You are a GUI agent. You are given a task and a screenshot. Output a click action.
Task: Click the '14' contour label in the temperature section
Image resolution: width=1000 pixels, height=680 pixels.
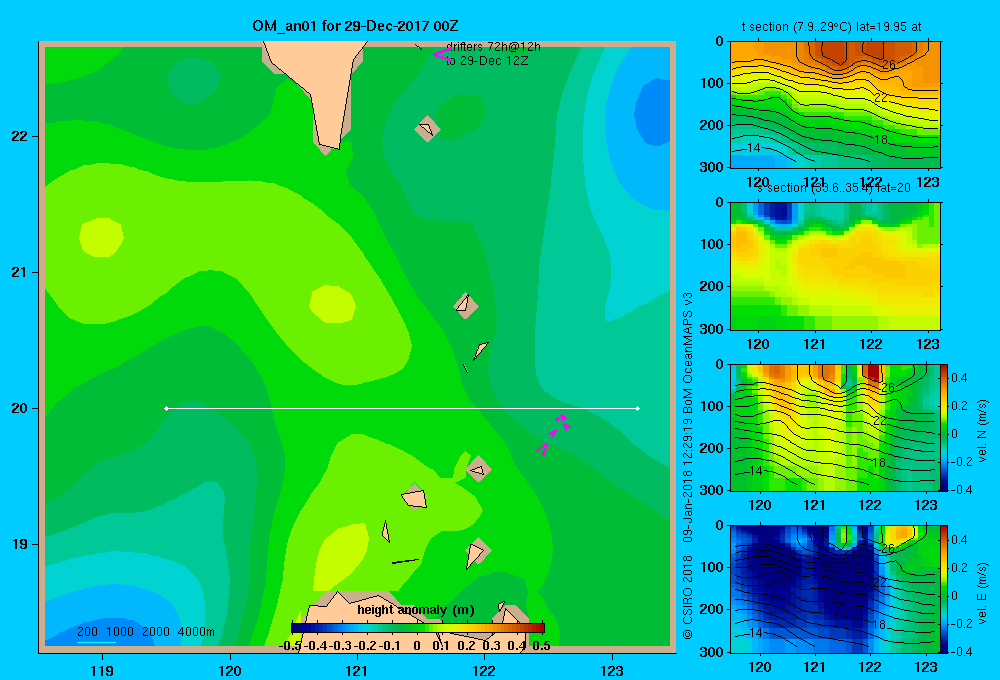coord(754,147)
